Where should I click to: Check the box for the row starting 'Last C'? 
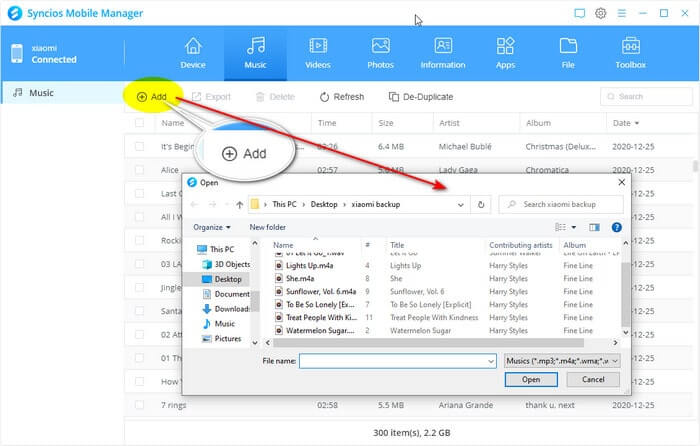pyautogui.click(x=139, y=193)
